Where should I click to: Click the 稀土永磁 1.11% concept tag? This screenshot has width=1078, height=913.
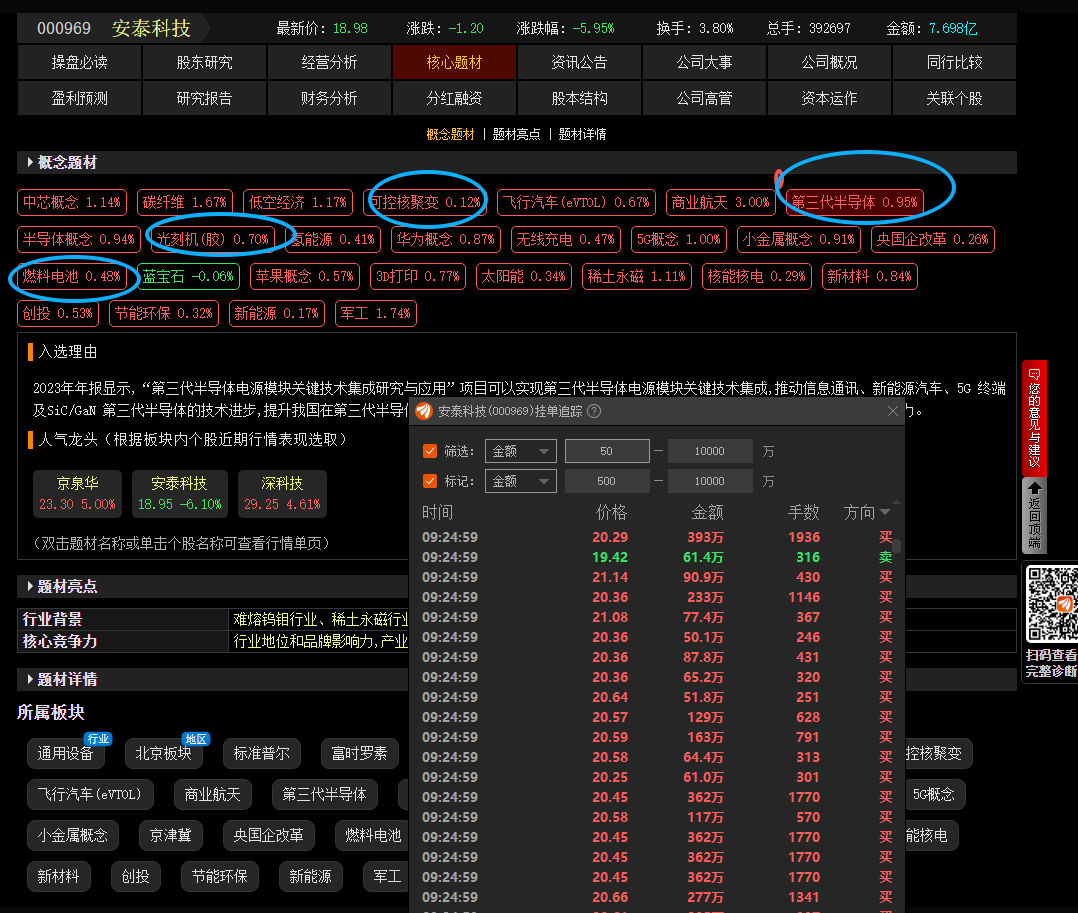tap(637, 276)
